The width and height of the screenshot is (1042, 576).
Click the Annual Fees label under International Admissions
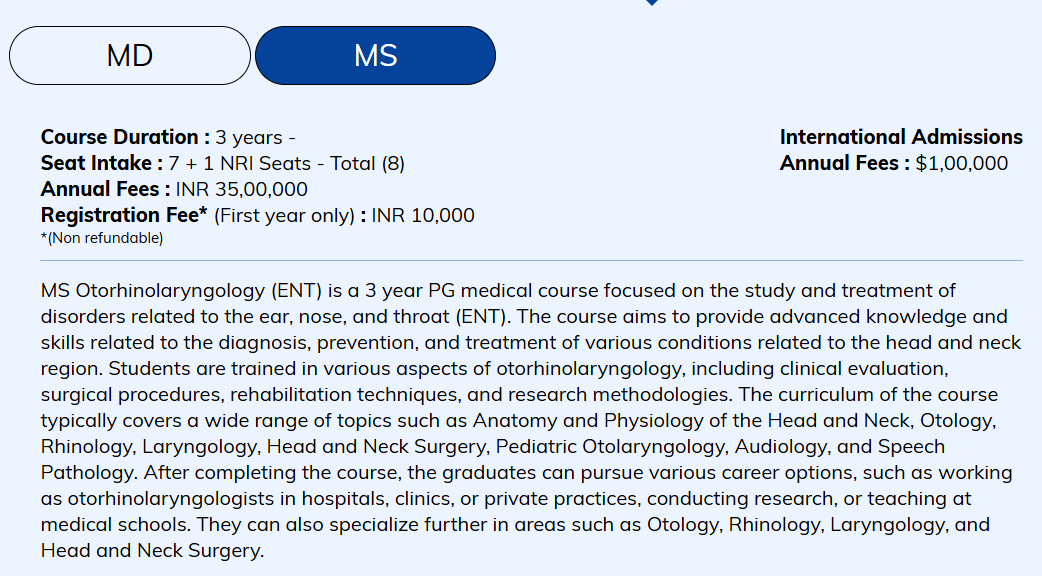[x=844, y=163]
